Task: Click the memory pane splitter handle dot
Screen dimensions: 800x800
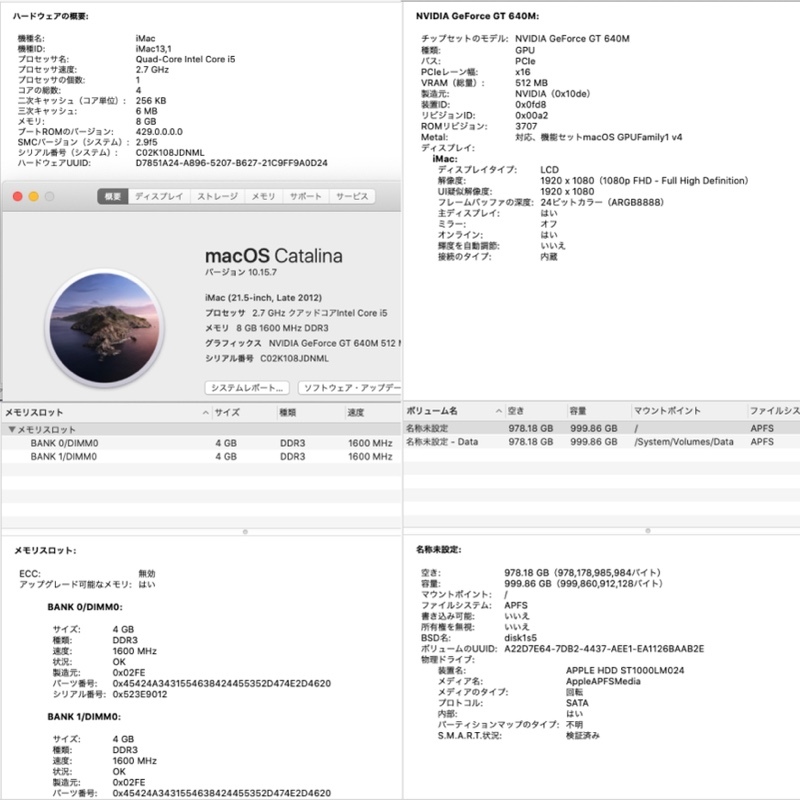Action: click(245, 532)
